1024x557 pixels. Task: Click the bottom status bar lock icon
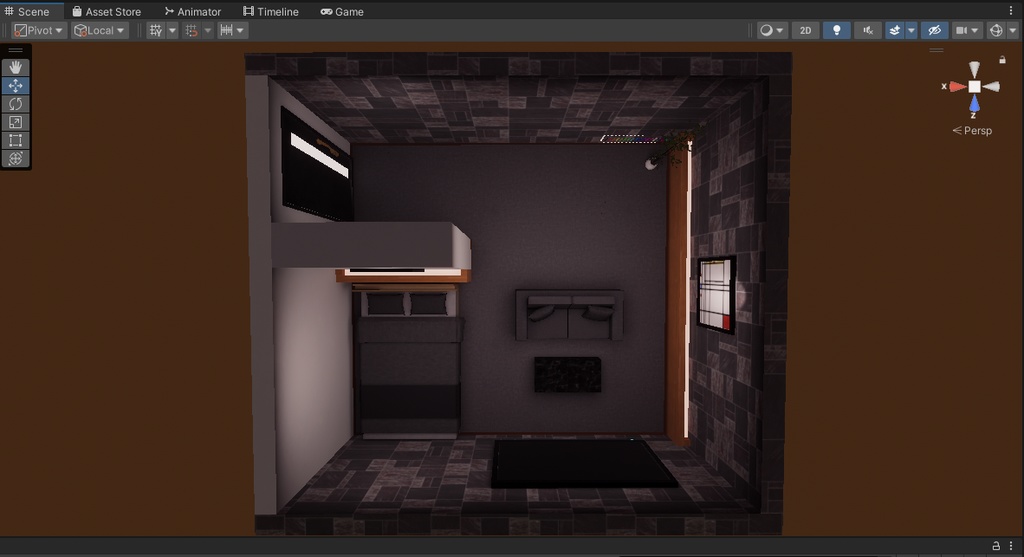pos(996,545)
